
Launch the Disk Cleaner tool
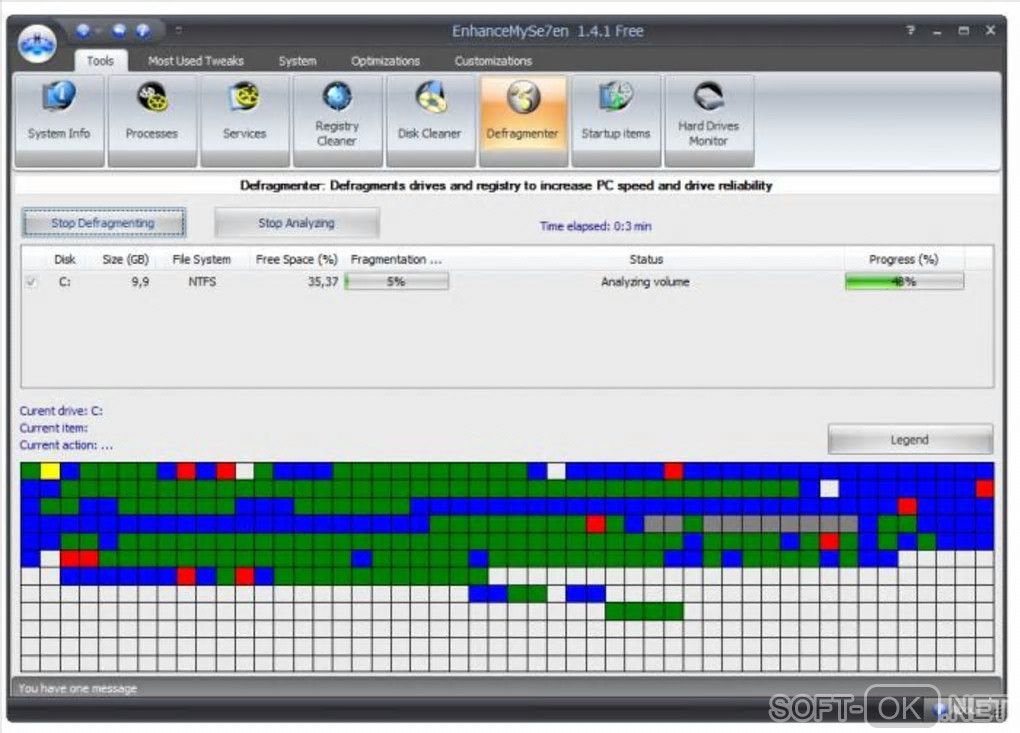tap(430, 120)
